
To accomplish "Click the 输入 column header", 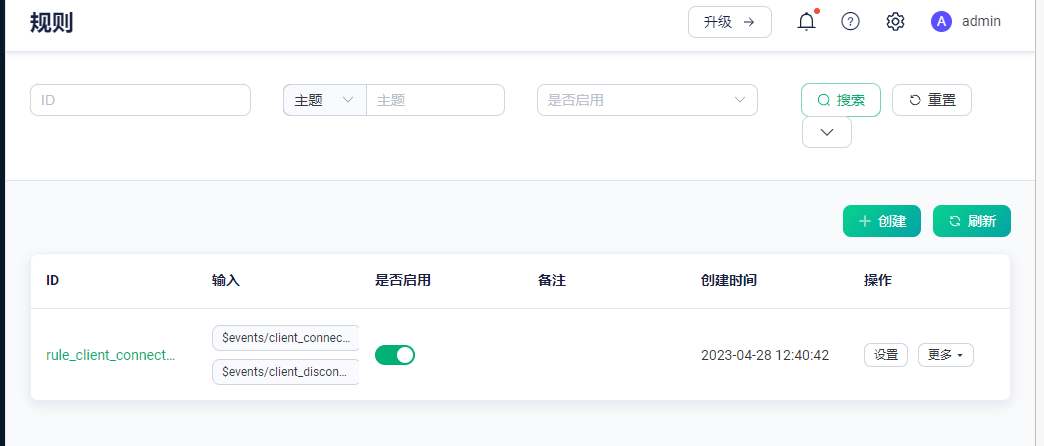I will pos(226,280).
